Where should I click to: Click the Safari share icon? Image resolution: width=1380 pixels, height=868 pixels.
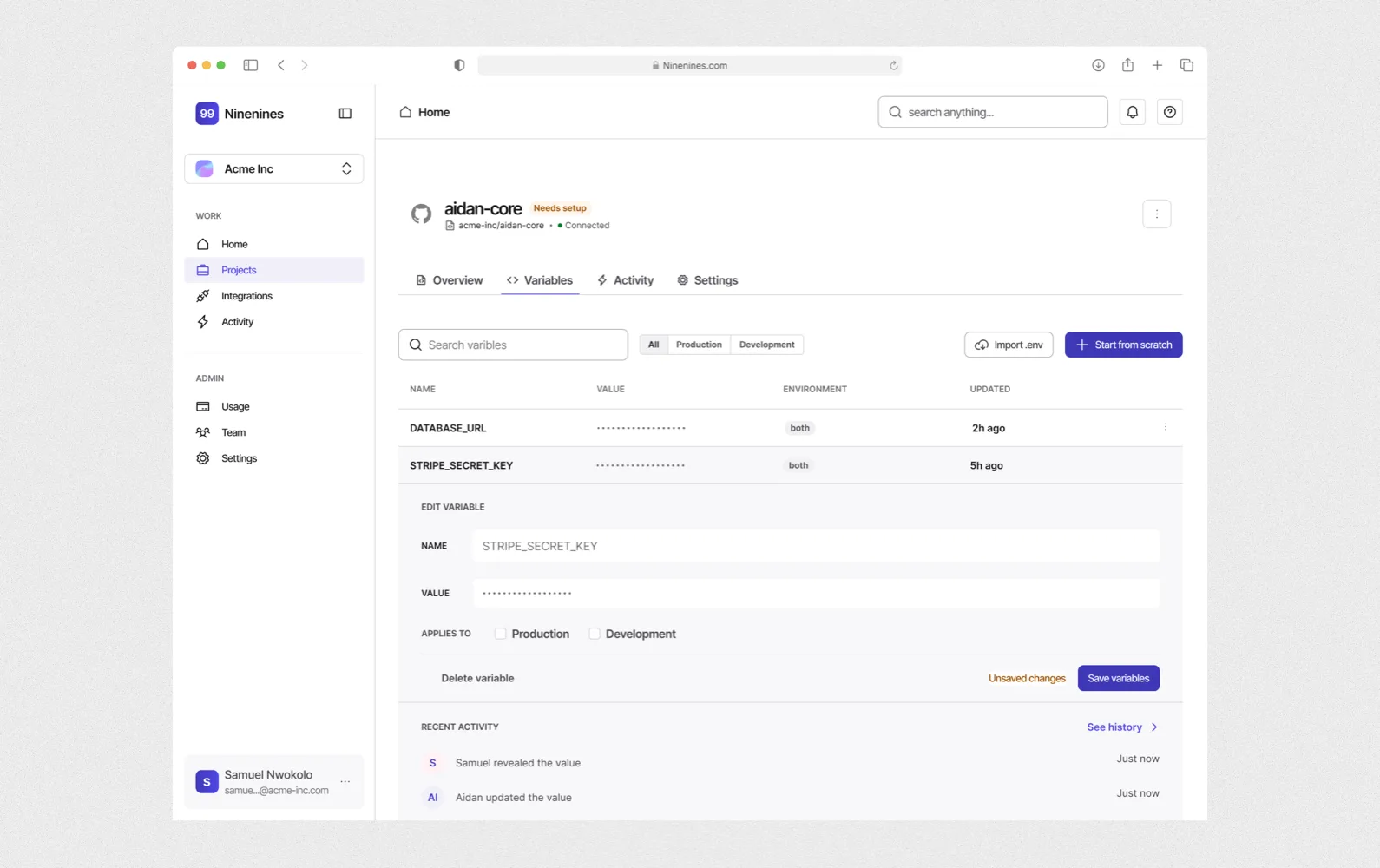(x=1127, y=65)
